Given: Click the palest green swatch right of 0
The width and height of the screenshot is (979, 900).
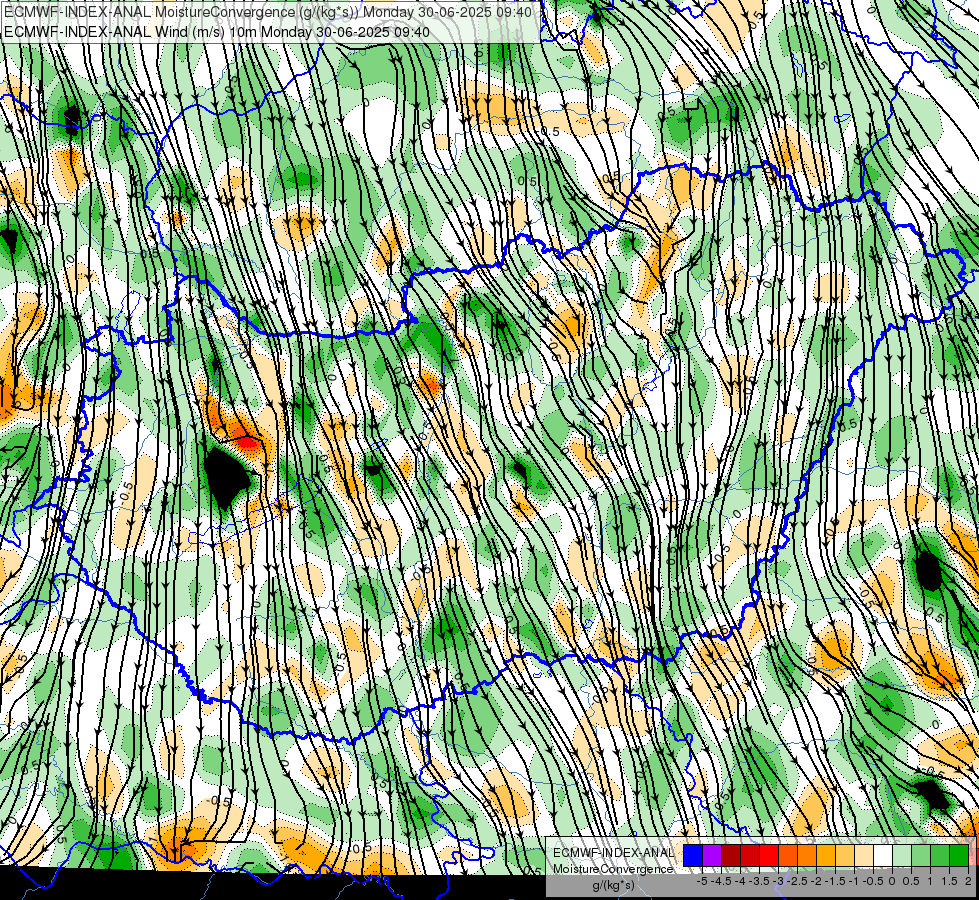Looking at the screenshot, I should click(x=902, y=855).
